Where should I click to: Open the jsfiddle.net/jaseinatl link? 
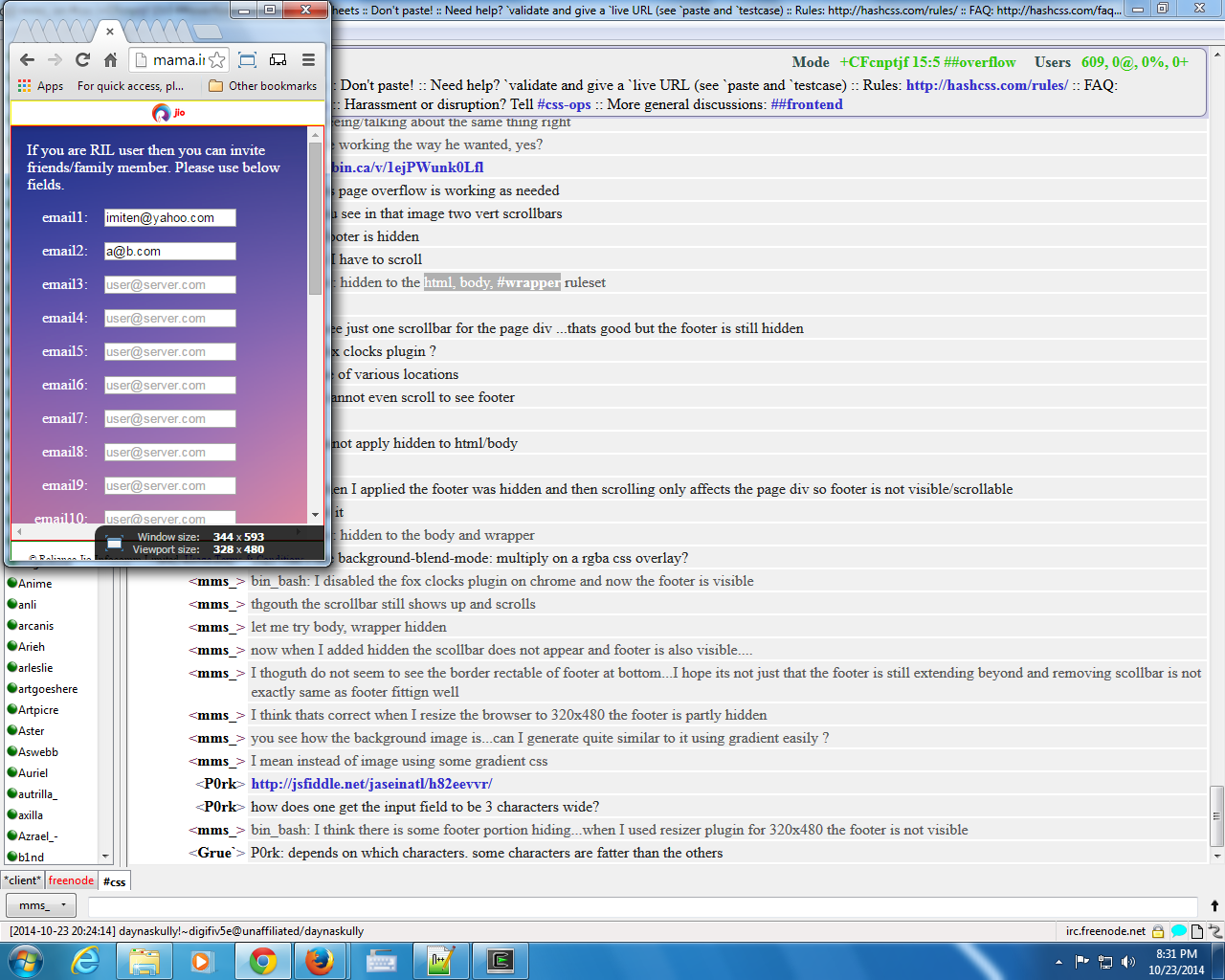pos(371,784)
